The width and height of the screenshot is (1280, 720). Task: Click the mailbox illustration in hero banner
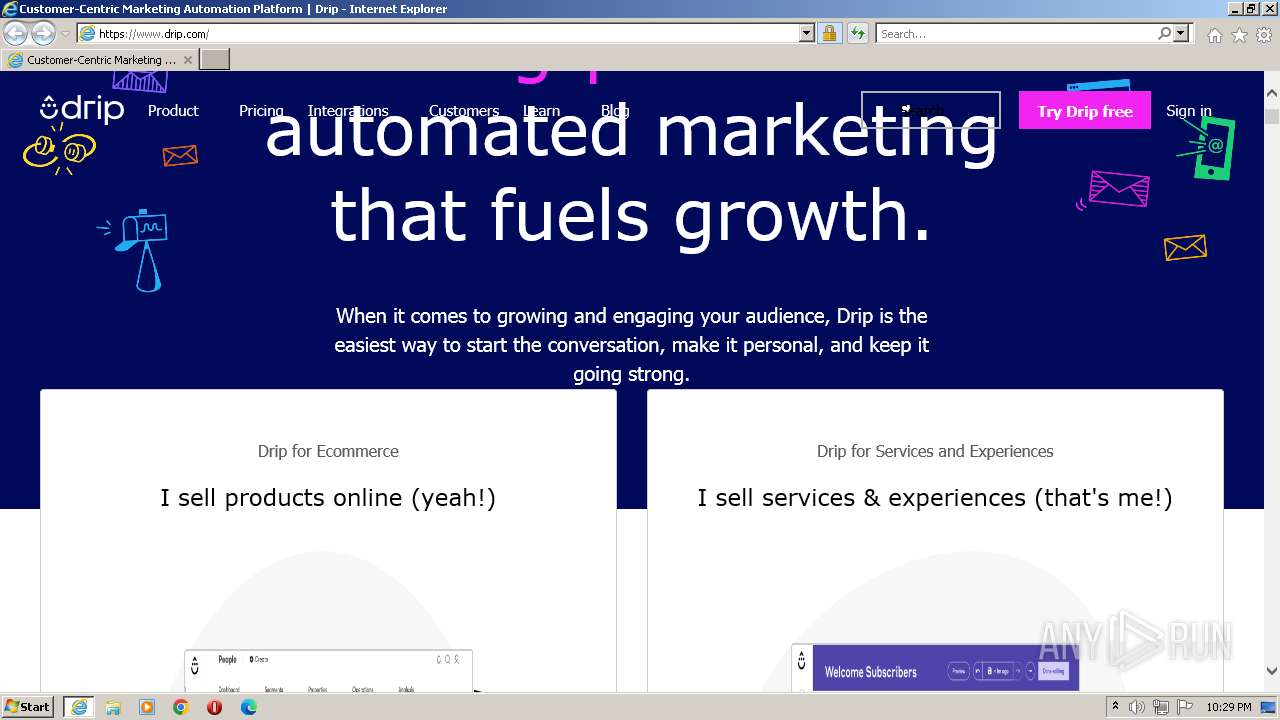134,249
